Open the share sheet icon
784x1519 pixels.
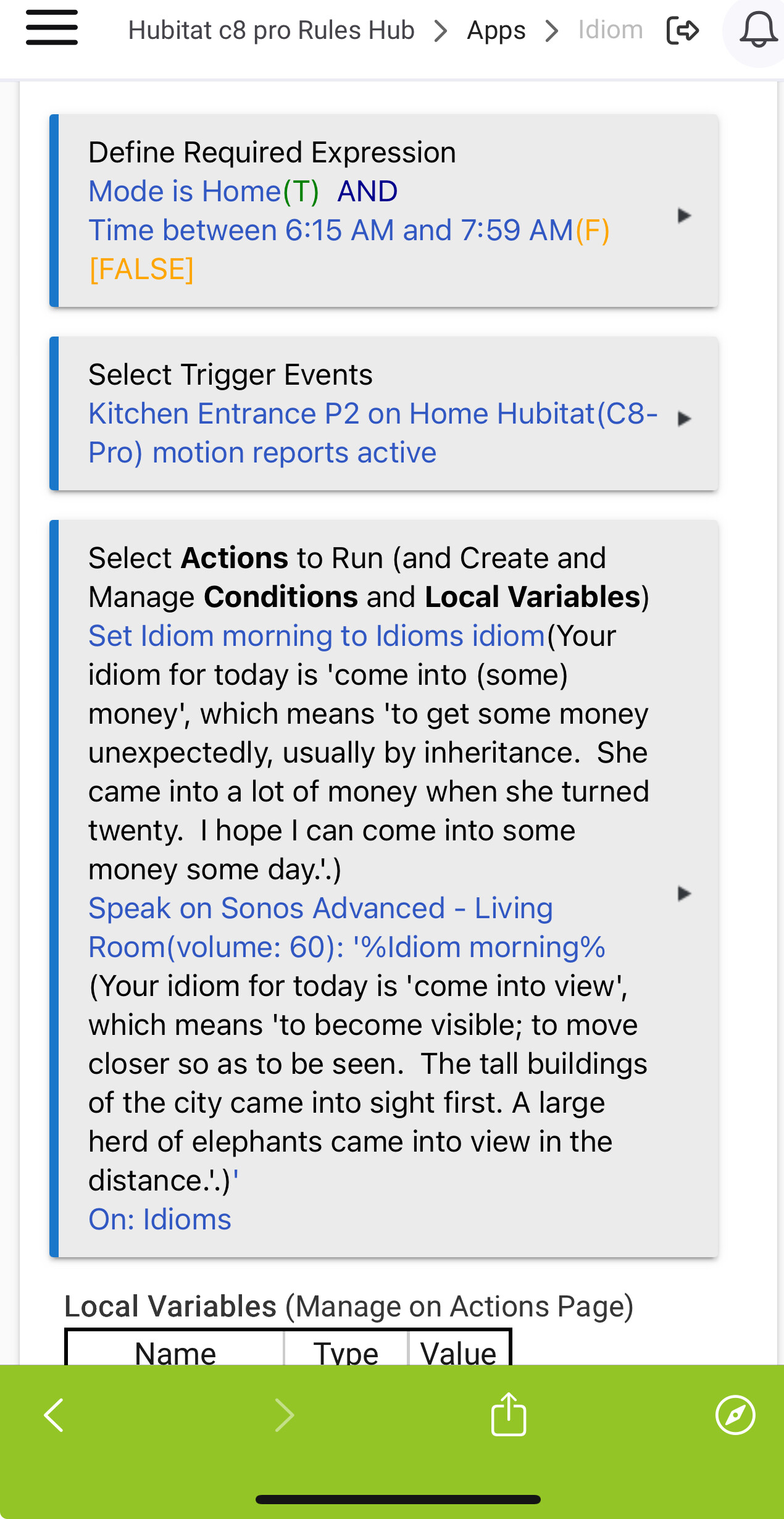[509, 1413]
